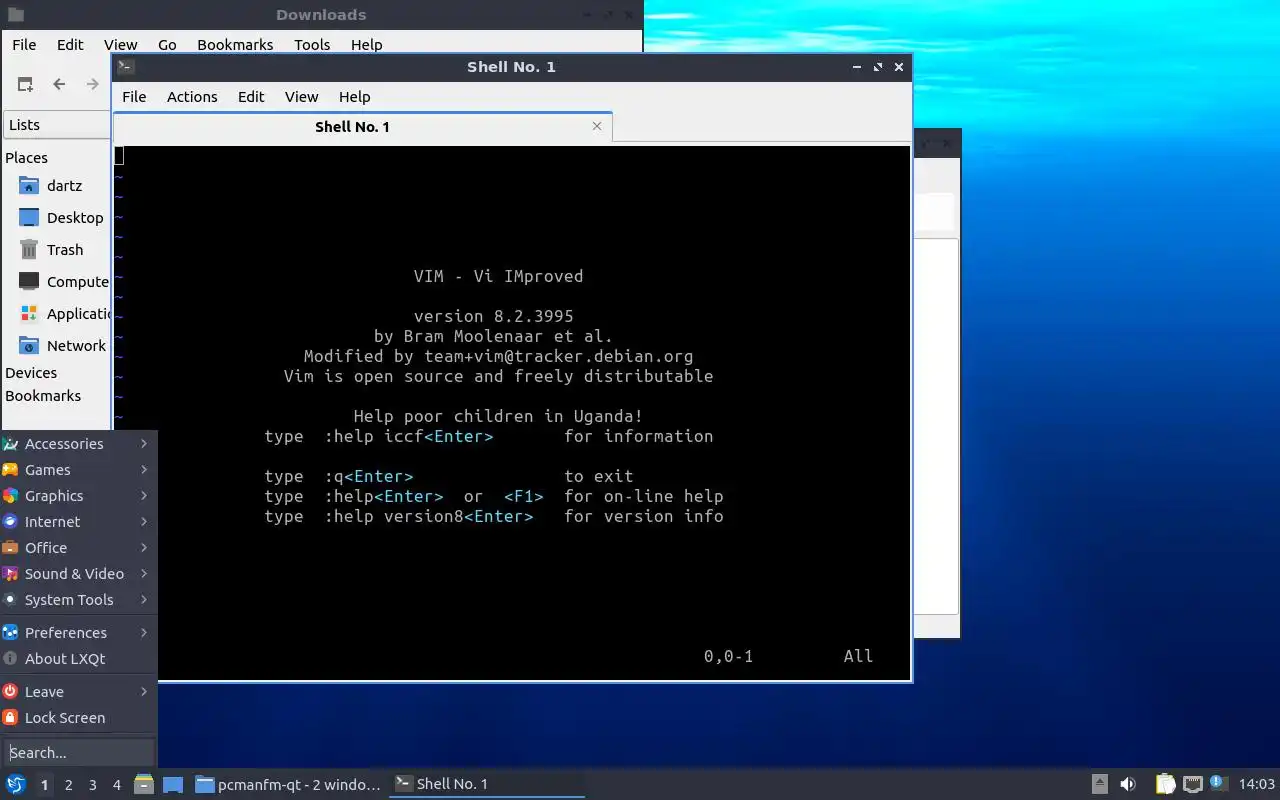The width and height of the screenshot is (1280, 800).
Task: Click the Preferences icon in start menu
Action: [x=10, y=633]
